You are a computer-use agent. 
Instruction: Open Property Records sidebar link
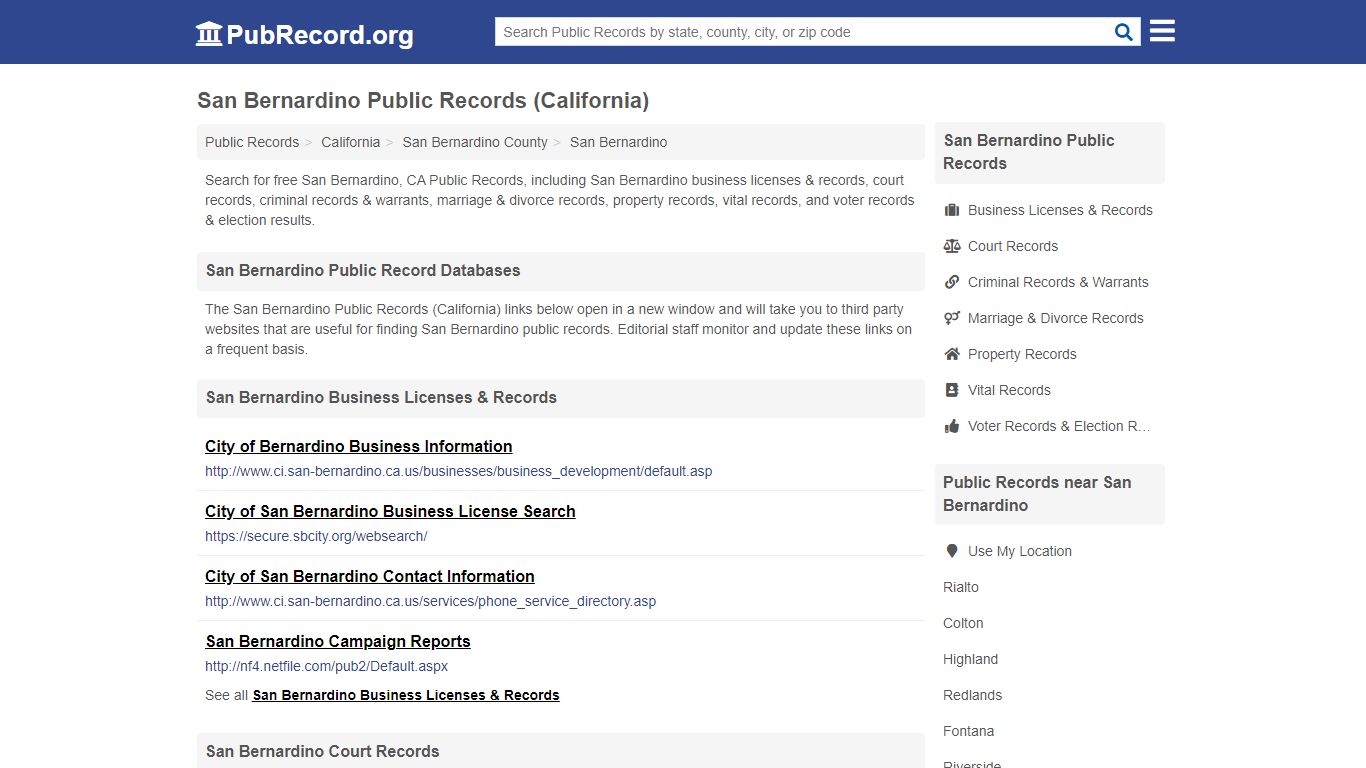pos(1022,354)
